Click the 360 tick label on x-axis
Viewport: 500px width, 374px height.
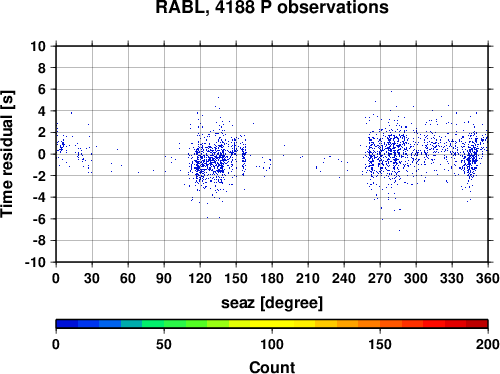488,278
